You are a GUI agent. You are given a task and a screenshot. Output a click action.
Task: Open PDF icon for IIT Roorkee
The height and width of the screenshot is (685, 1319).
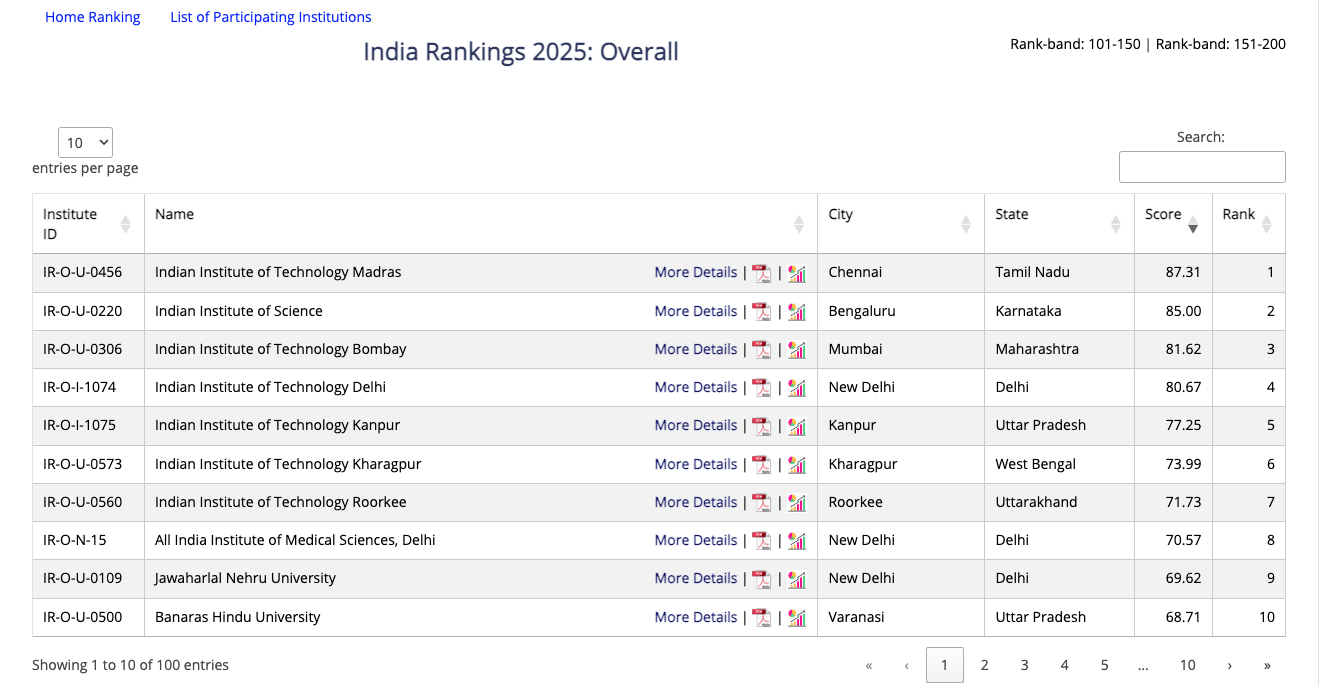click(x=762, y=502)
